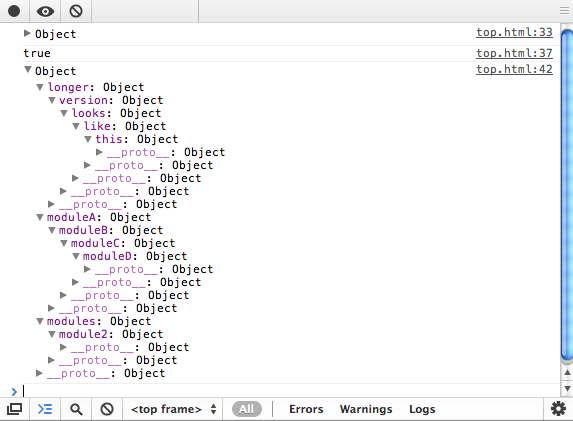Filter console by Errors
Image resolution: width=573 pixels, height=421 pixels.
tap(306, 409)
